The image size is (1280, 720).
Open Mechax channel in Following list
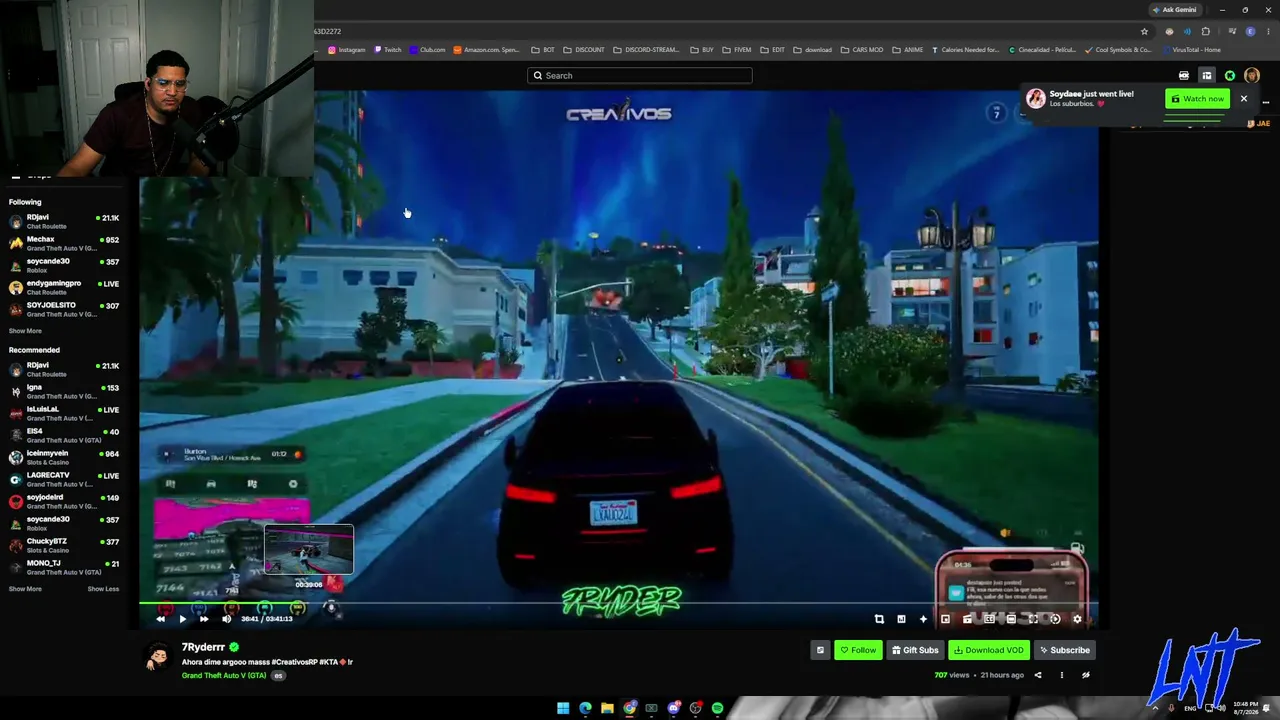click(65, 243)
